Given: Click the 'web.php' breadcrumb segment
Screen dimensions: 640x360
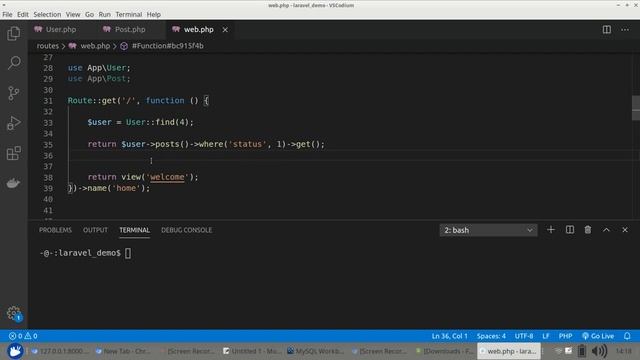Looking at the screenshot, I should pos(95,46).
